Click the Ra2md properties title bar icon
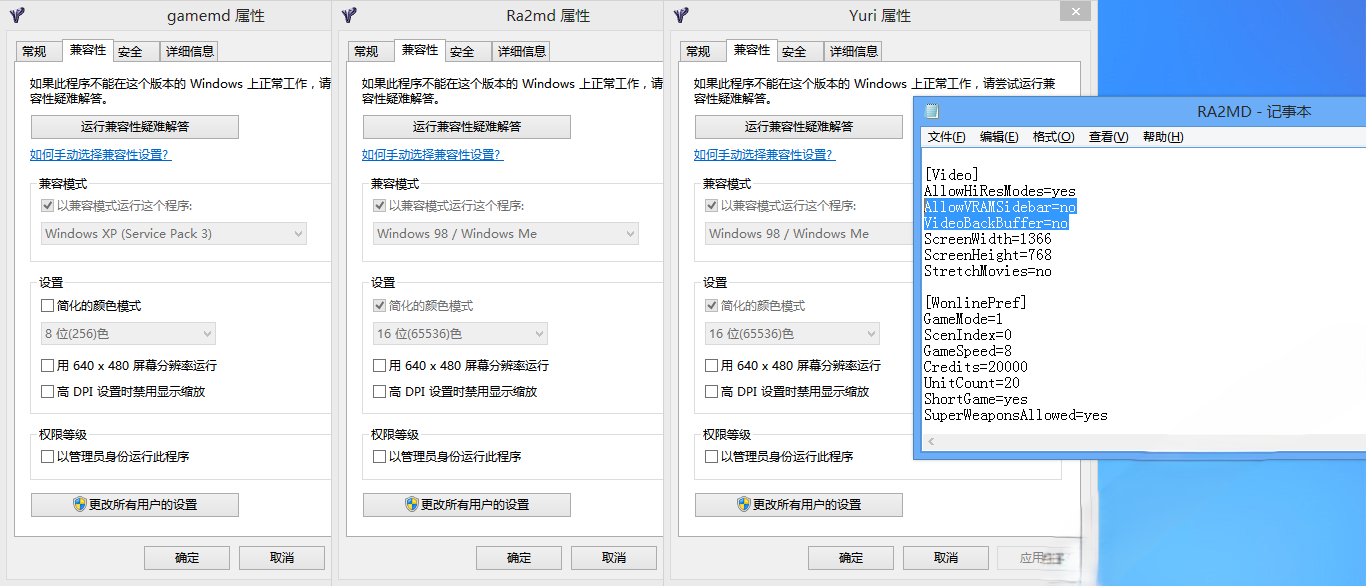The height and width of the screenshot is (586, 1366). tap(348, 15)
